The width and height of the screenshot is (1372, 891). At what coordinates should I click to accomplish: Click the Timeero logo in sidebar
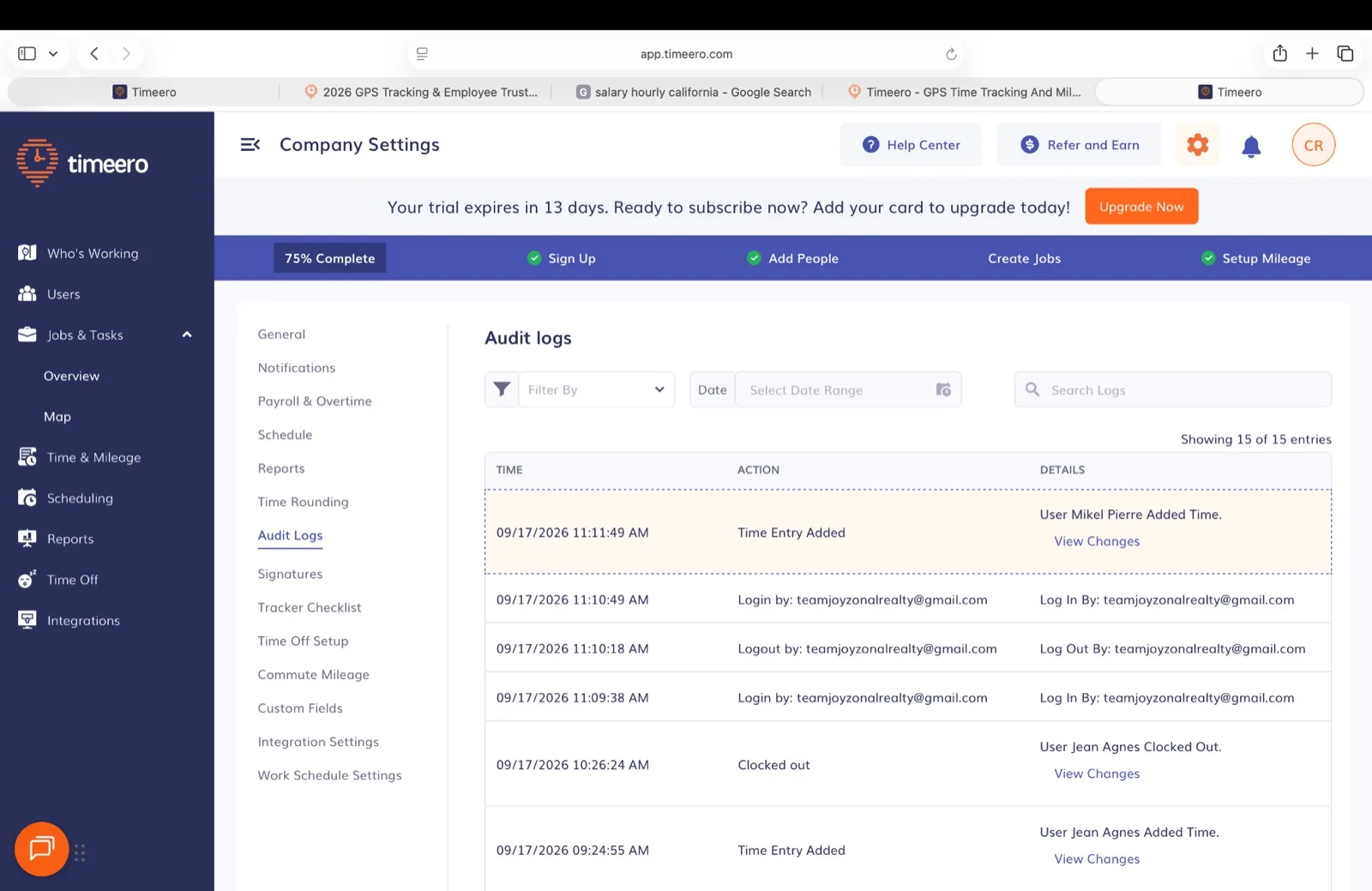[82, 163]
